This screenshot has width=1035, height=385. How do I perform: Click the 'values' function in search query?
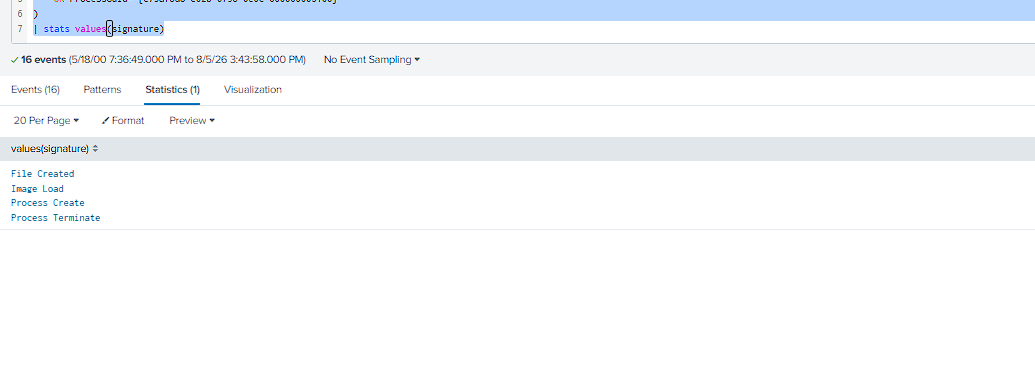(x=90, y=29)
